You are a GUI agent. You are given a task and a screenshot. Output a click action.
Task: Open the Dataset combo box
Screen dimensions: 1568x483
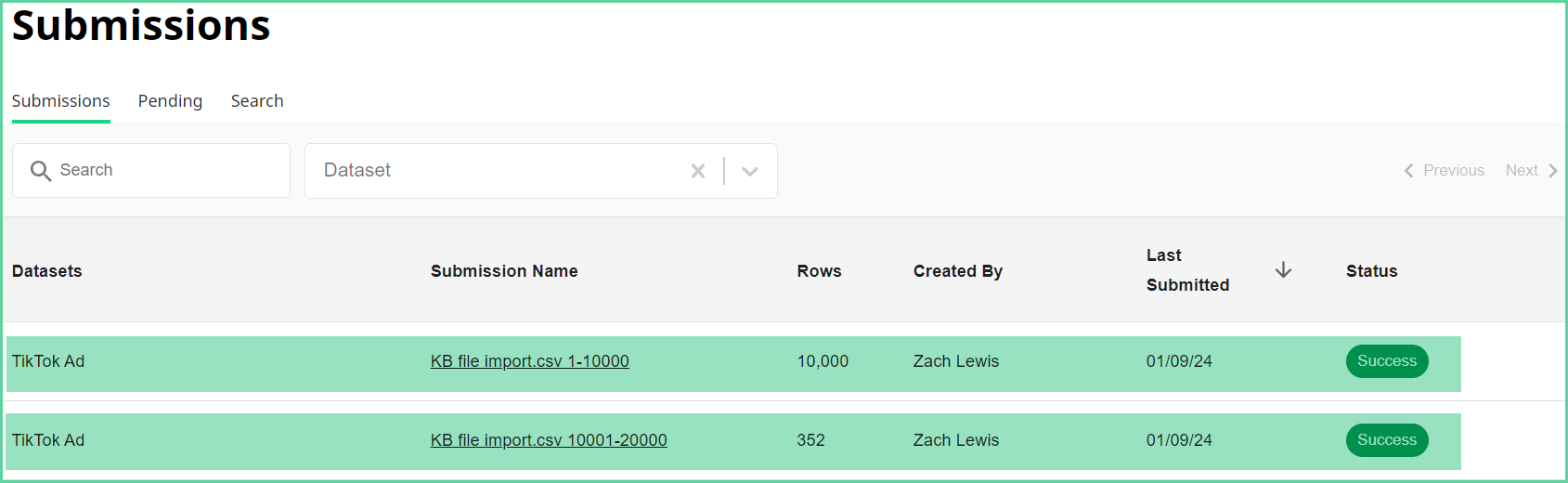coord(492,171)
